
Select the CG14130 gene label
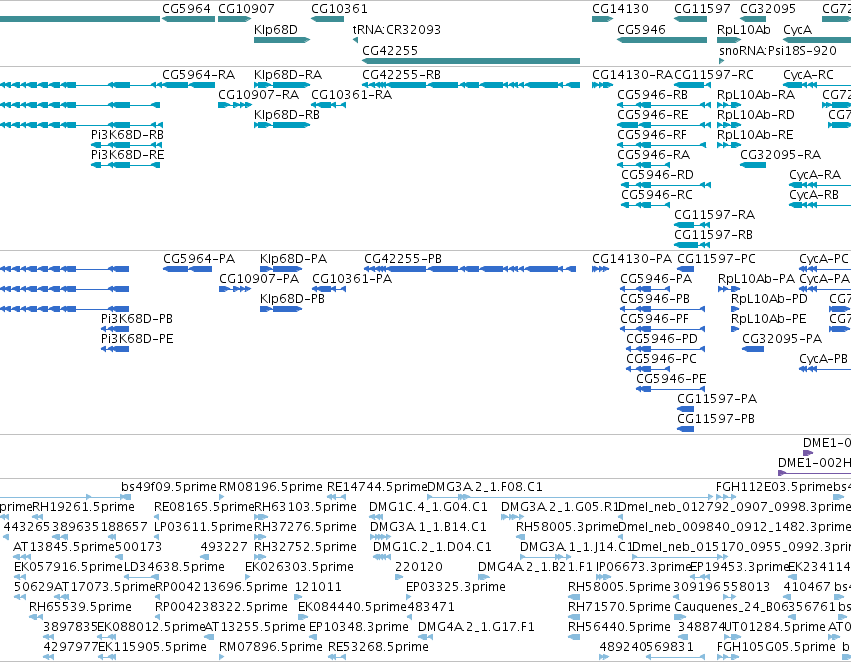tap(620, 9)
